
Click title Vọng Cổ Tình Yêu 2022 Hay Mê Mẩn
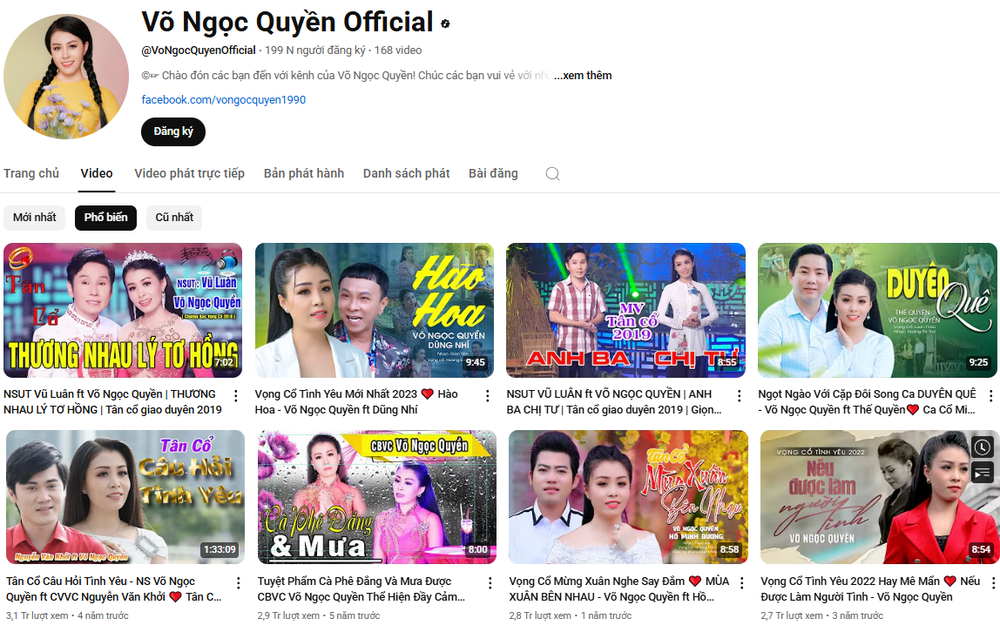[x=871, y=589]
